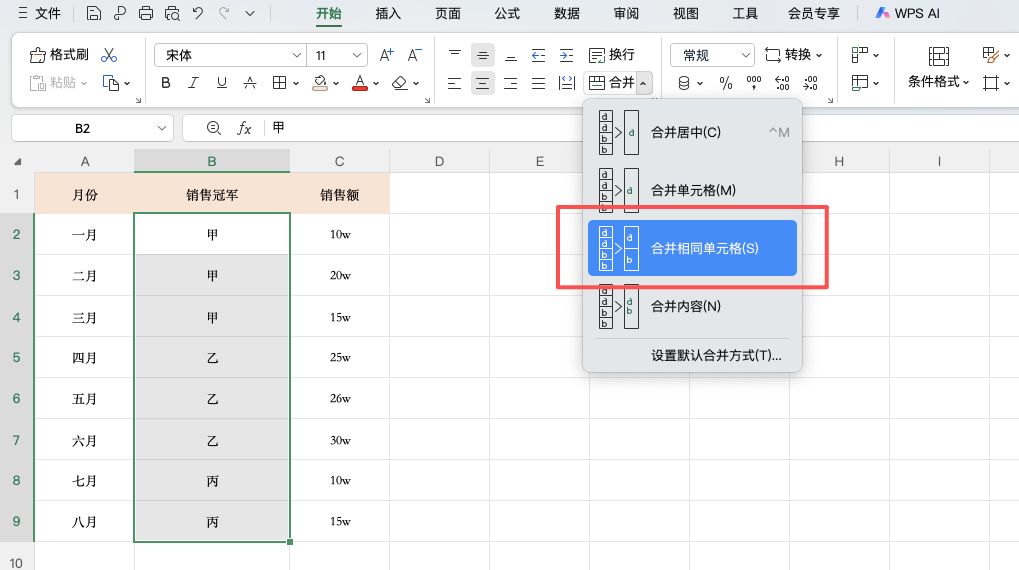The width and height of the screenshot is (1019, 570).
Task: Click the Undo arrow icon
Action: (x=198, y=13)
